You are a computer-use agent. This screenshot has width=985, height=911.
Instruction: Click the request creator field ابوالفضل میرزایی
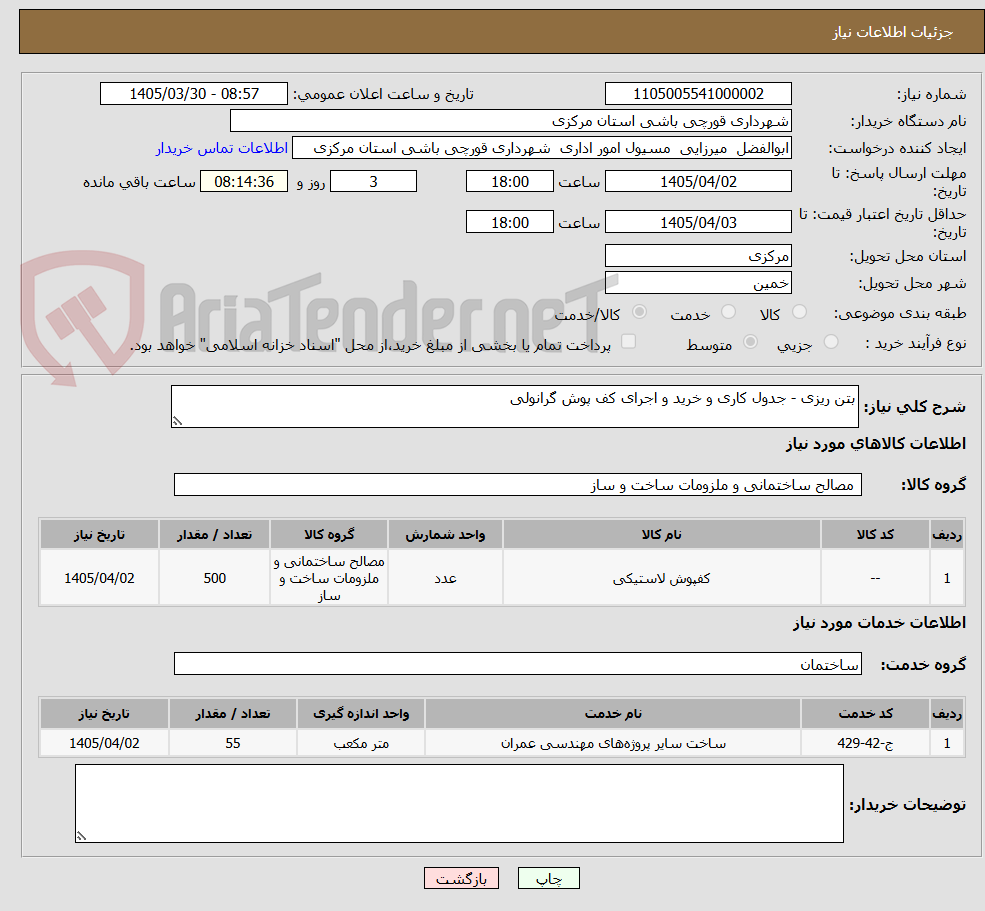pos(541,148)
